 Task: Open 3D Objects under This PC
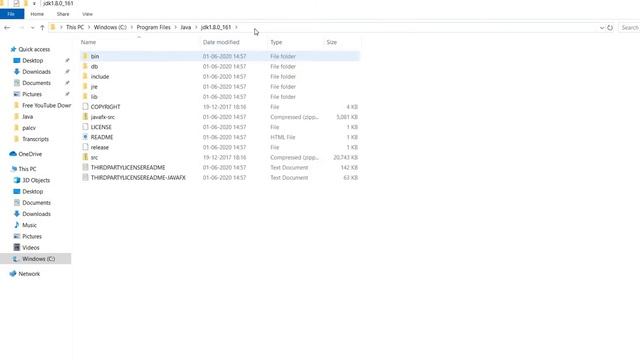click(36, 180)
